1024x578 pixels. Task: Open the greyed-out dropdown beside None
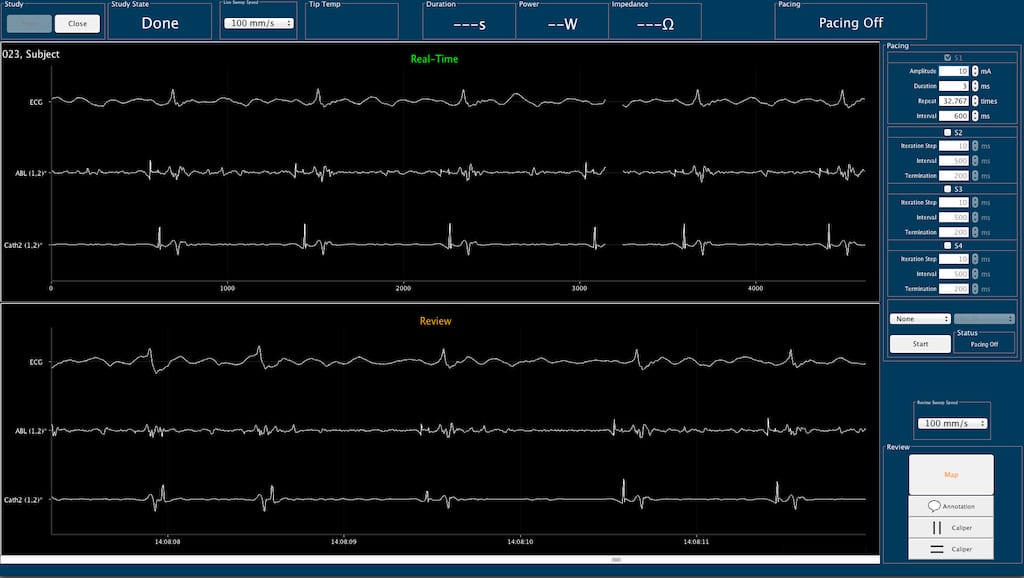click(x=984, y=319)
